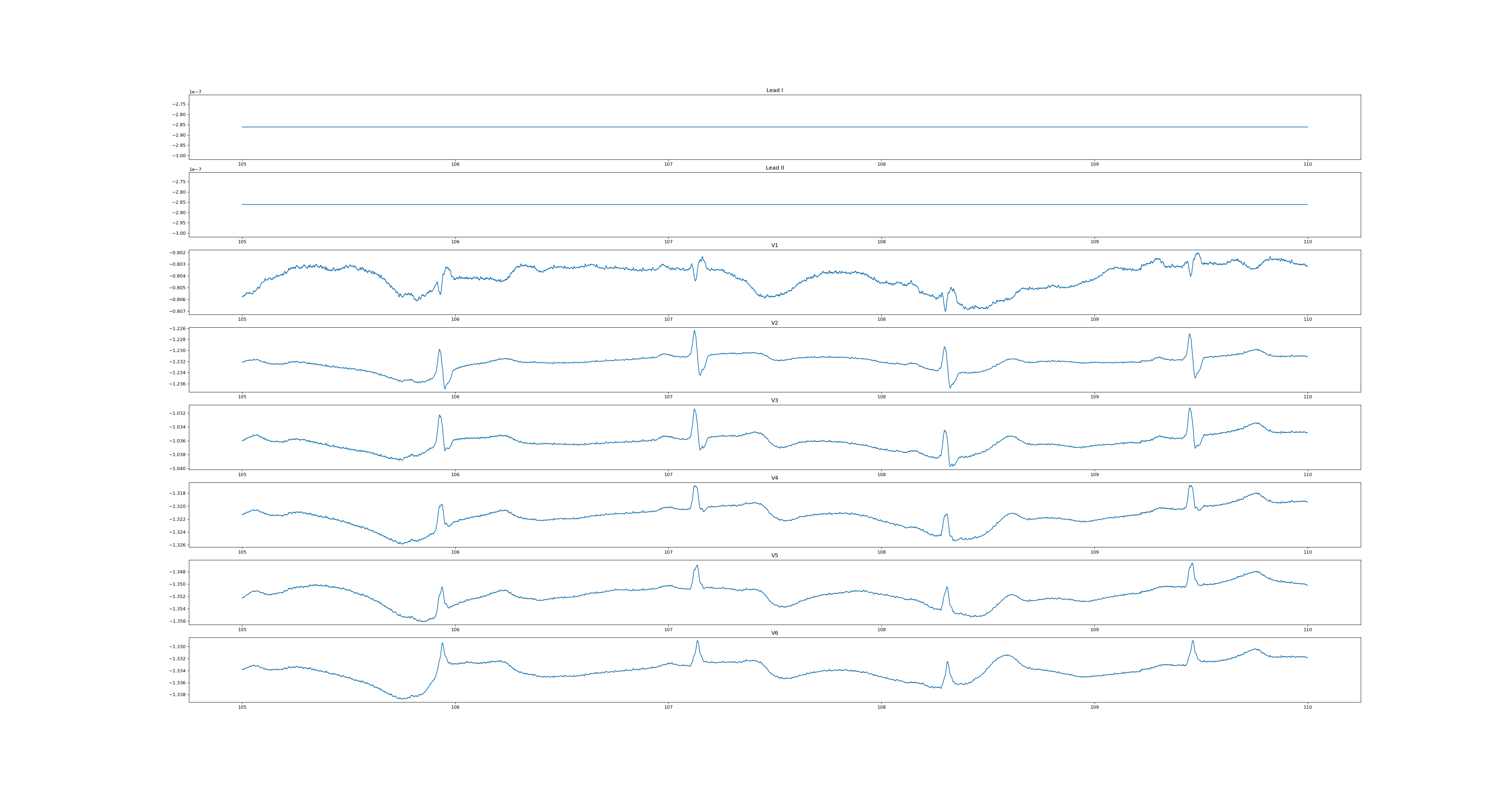Click the tallest V2 peak just after 107
The image size is (1512, 789).
coord(694,331)
